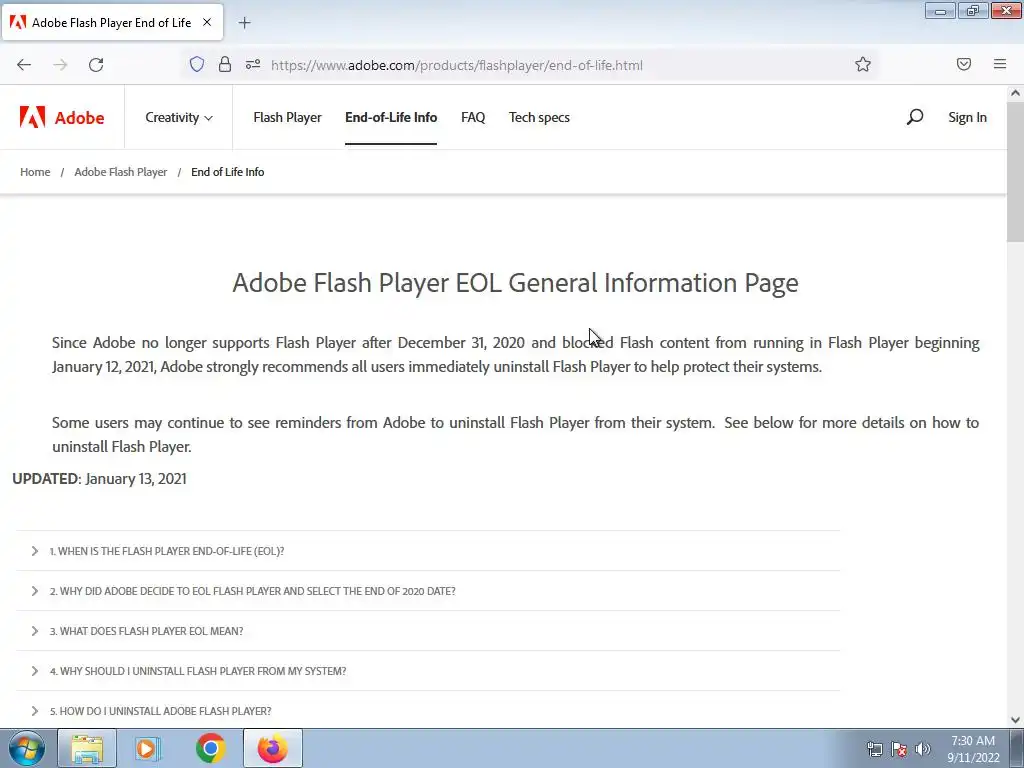Save page to Pocket icon
Viewport: 1024px width, 768px height.
tap(964, 64)
